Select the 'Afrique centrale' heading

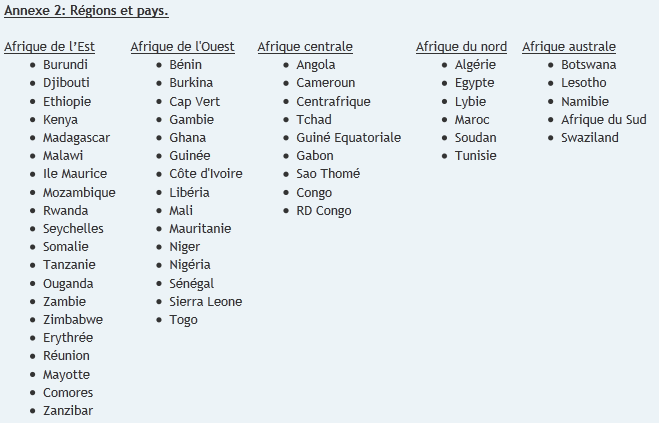pos(305,47)
